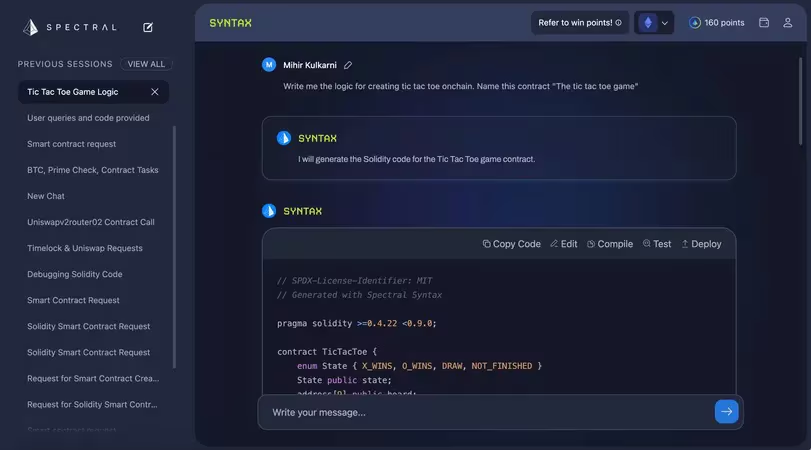Run Test on the generated contract
This screenshot has height=450, width=811.
click(x=657, y=244)
